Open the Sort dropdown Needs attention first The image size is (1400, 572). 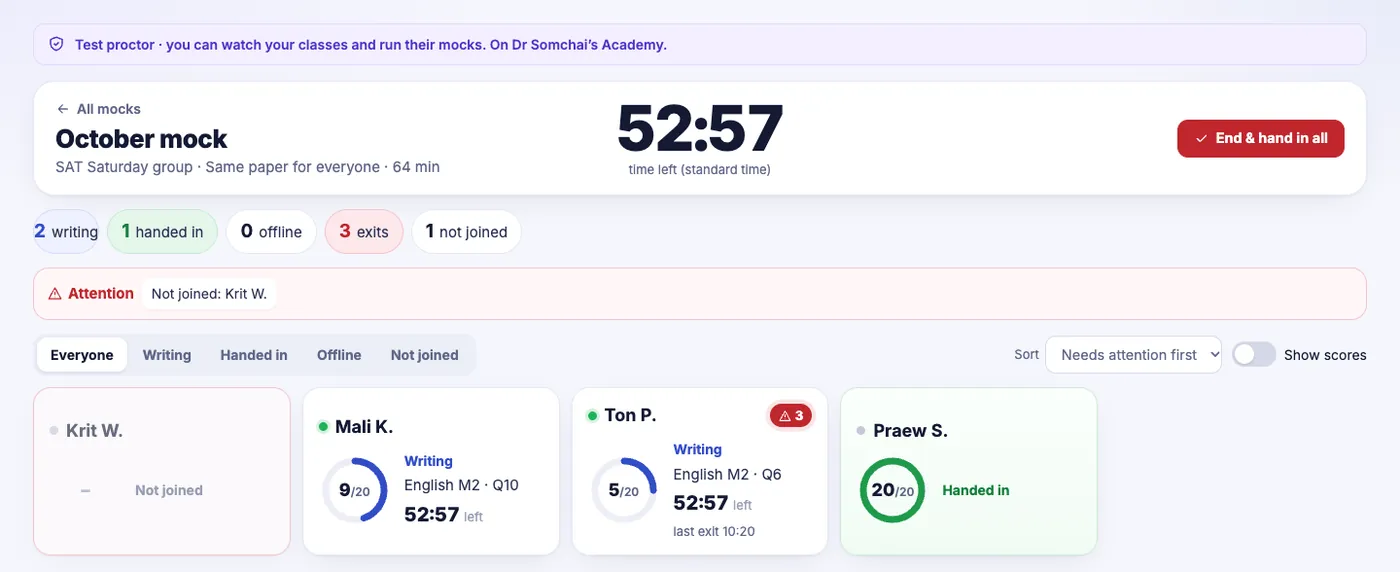[1133, 355]
